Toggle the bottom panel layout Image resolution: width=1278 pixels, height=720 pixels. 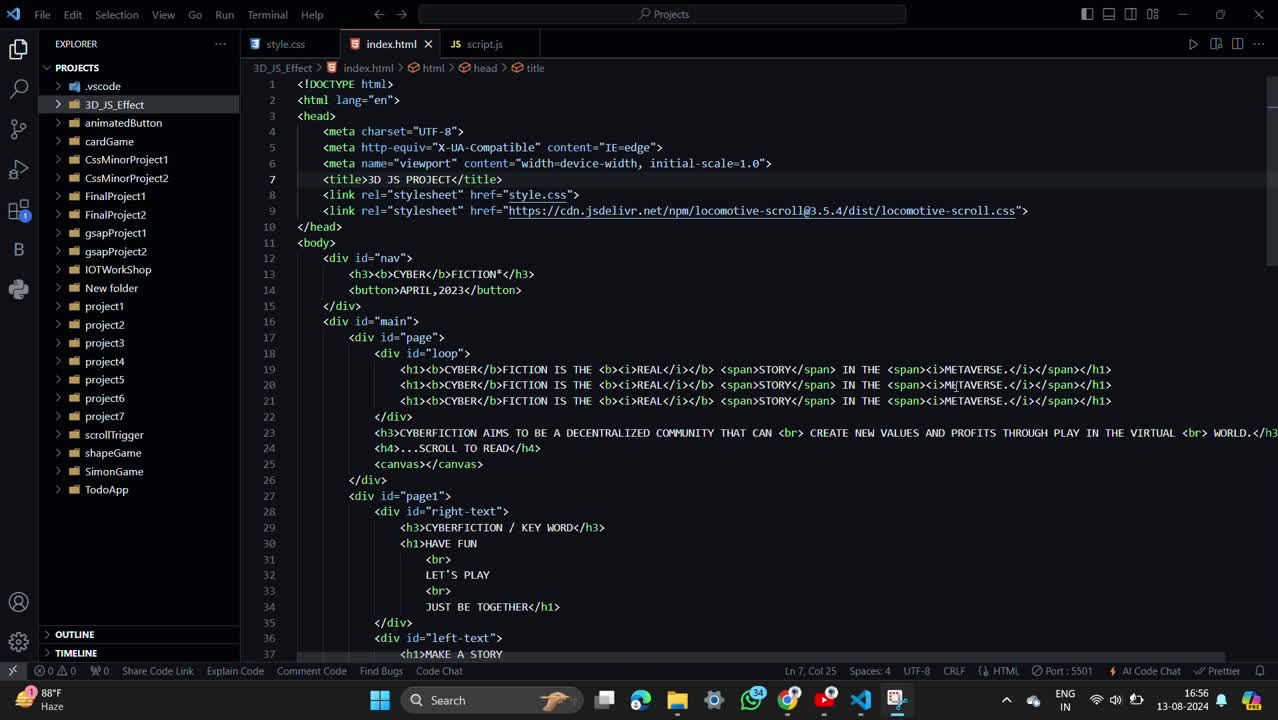tap(1109, 14)
